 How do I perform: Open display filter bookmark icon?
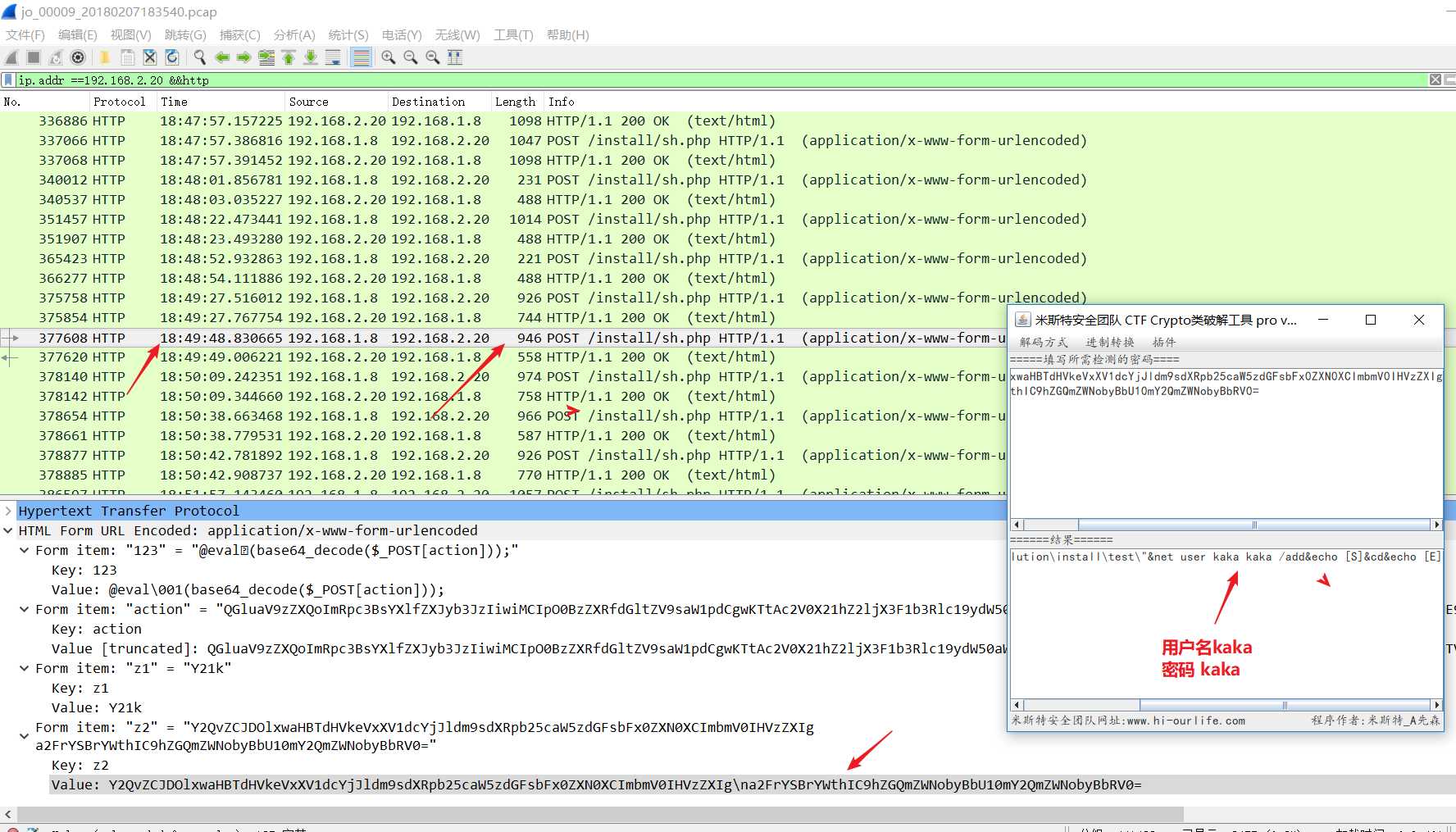pyautogui.click(x=8, y=80)
